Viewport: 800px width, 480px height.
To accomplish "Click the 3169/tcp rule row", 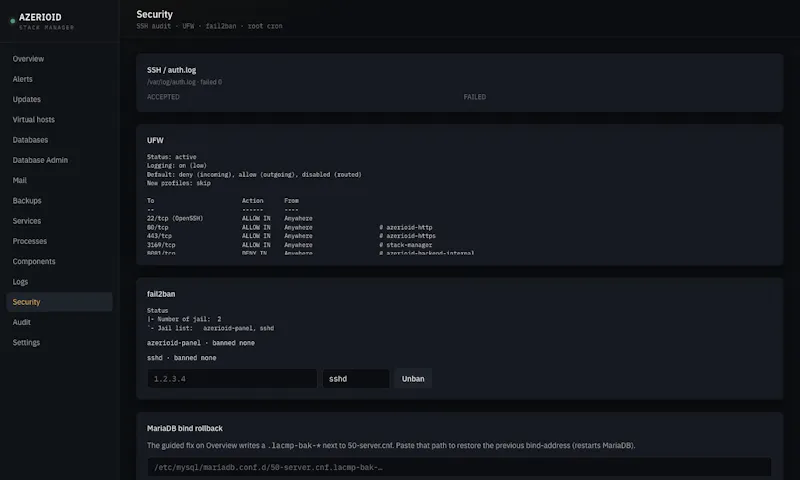I will tap(289, 245).
